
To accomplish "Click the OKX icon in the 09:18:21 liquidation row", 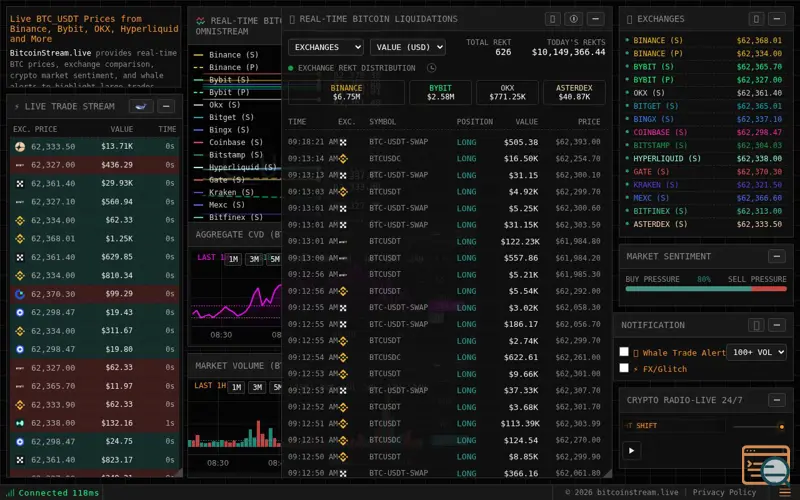I will [x=343, y=142].
